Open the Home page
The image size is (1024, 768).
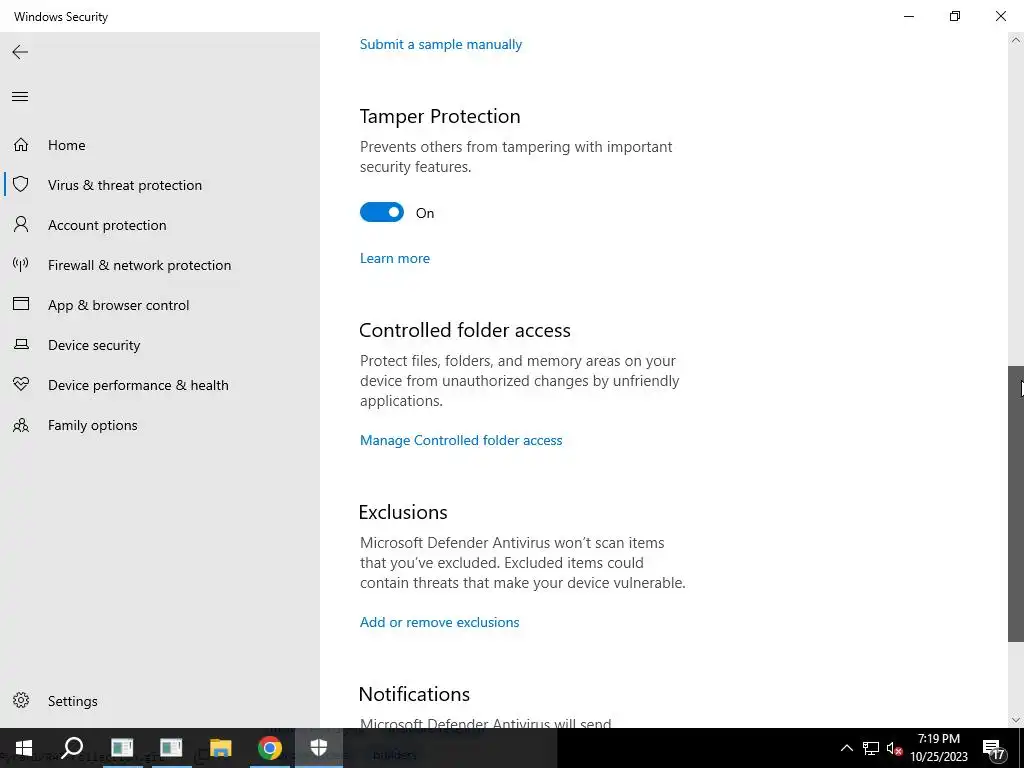pyautogui.click(x=67, y=145)
